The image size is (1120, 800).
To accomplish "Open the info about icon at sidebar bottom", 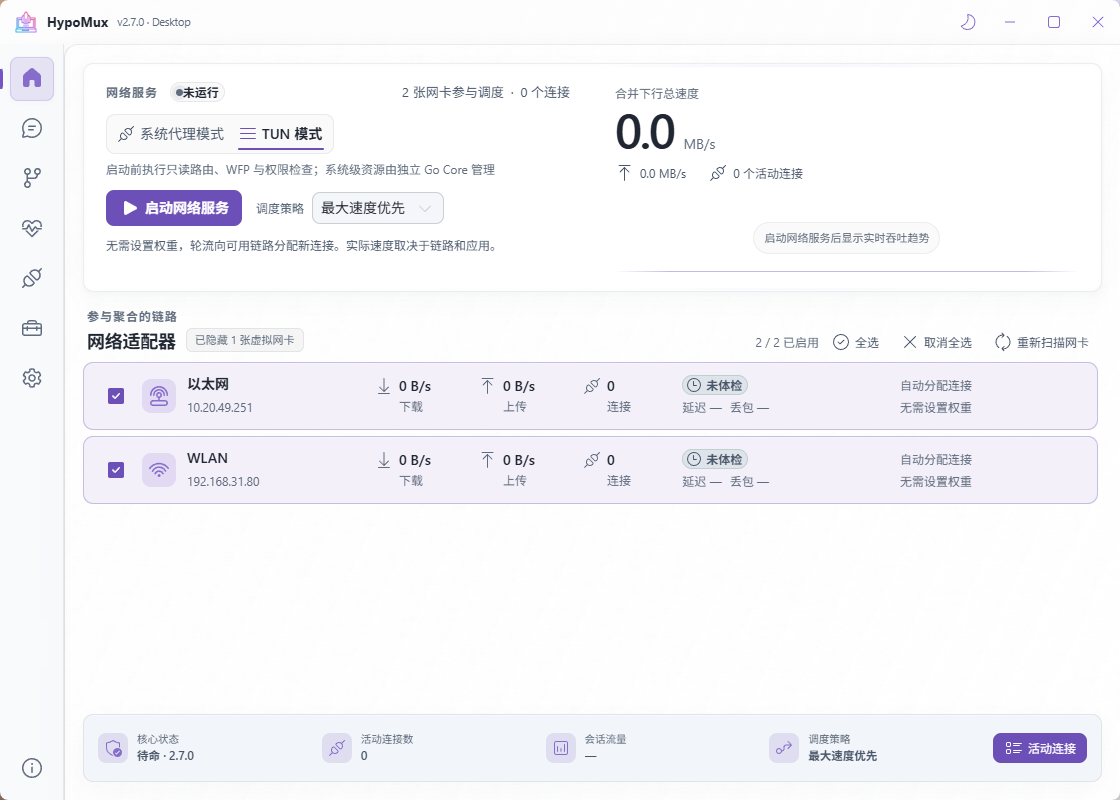I will (x=32, y=768).
